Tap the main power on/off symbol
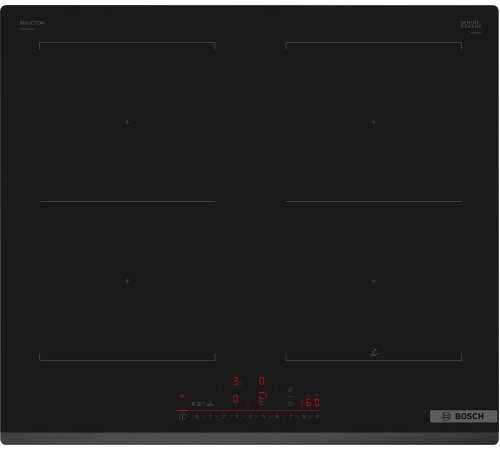This screenshot has width=500, height=450. coord(182,416)
